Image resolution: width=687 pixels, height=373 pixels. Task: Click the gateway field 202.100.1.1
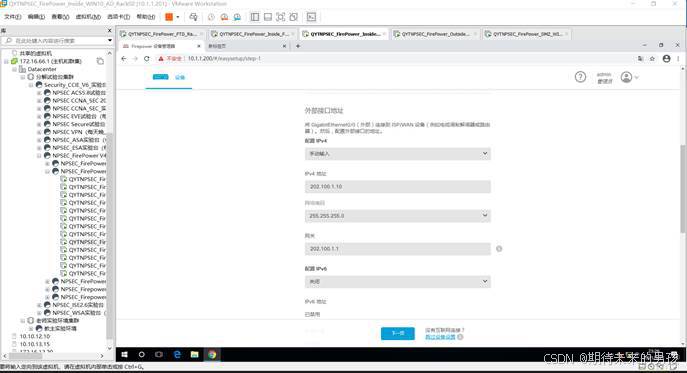point(397,249)
